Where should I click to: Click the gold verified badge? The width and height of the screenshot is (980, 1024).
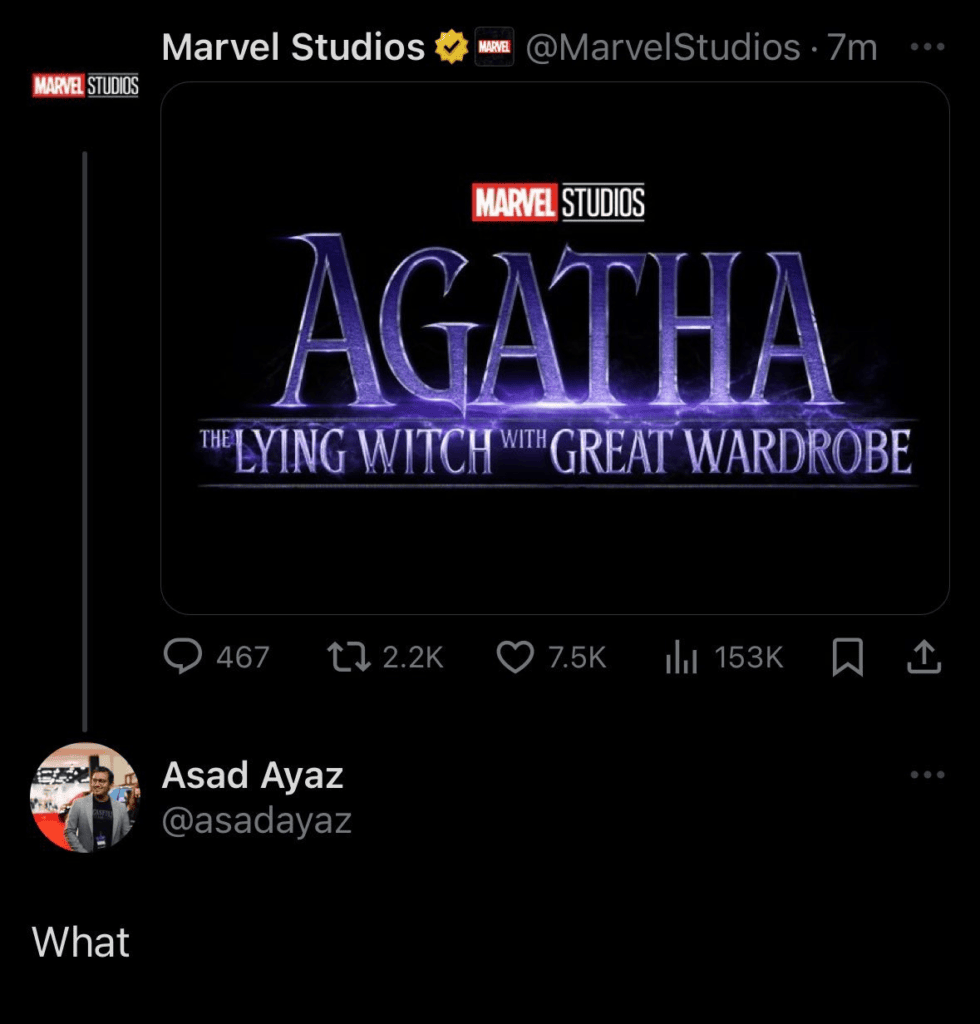pyautogui.click(x=451, y=47)
